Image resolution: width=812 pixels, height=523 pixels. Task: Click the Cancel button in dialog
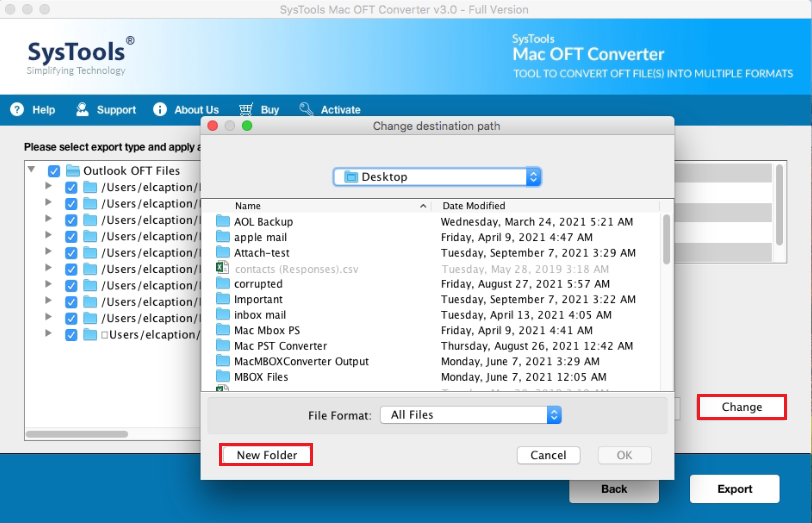[548, 455]
